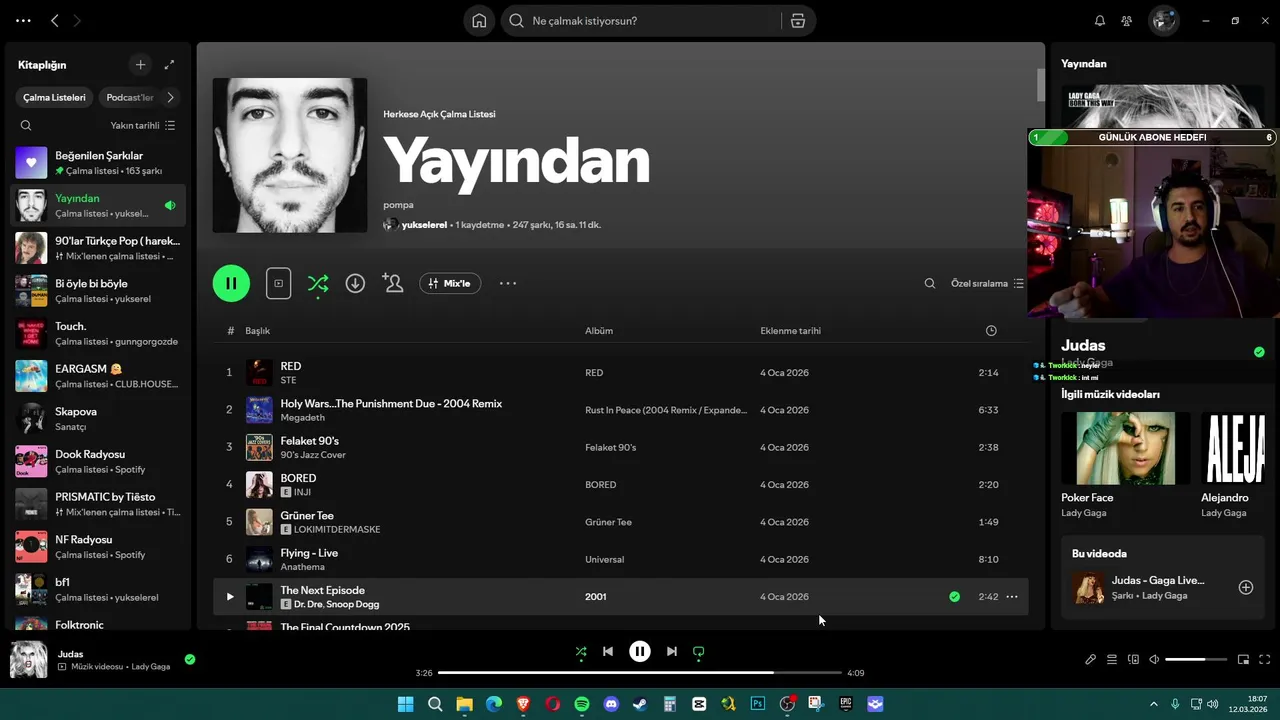Click the Yayından playlist cover image
The height and width of the screenshot is (720, 1280).
pyautogui.click(x=290, y=155)
